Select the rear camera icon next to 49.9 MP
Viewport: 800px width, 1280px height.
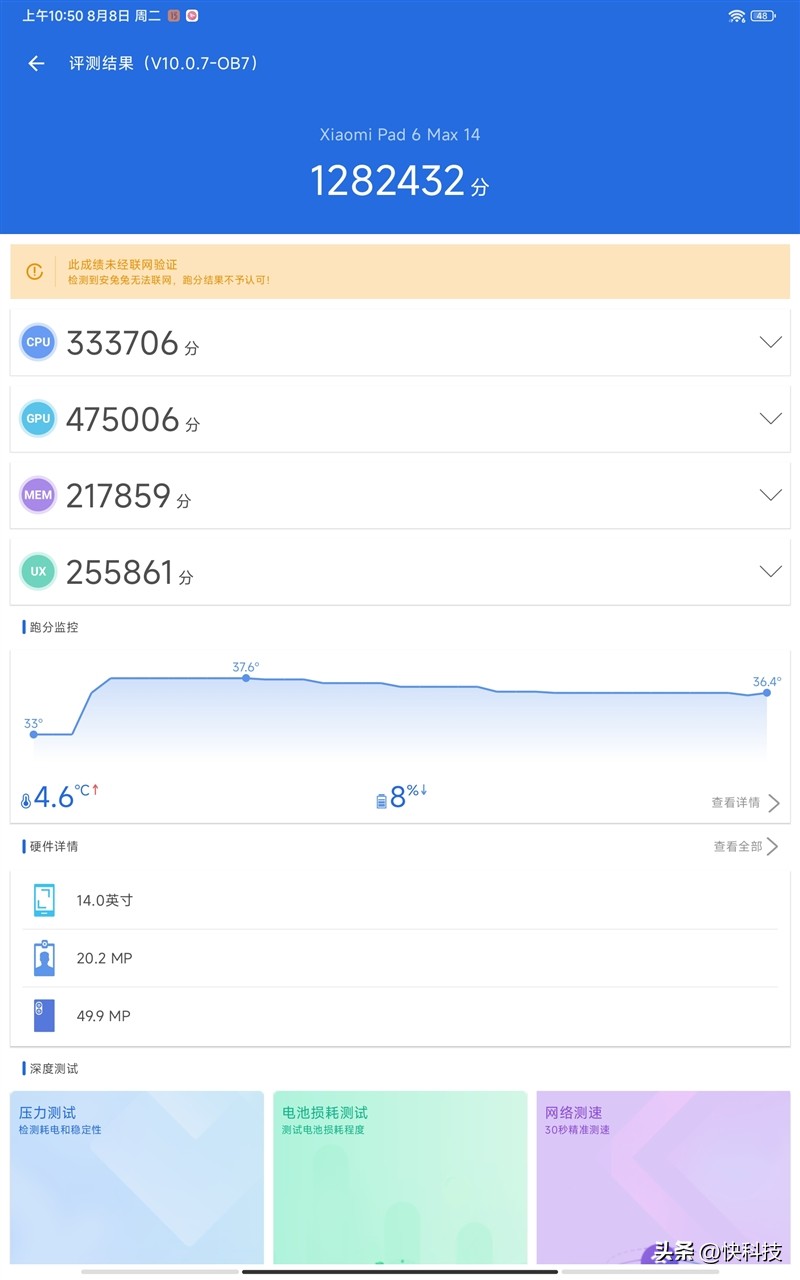point(44,1015)
